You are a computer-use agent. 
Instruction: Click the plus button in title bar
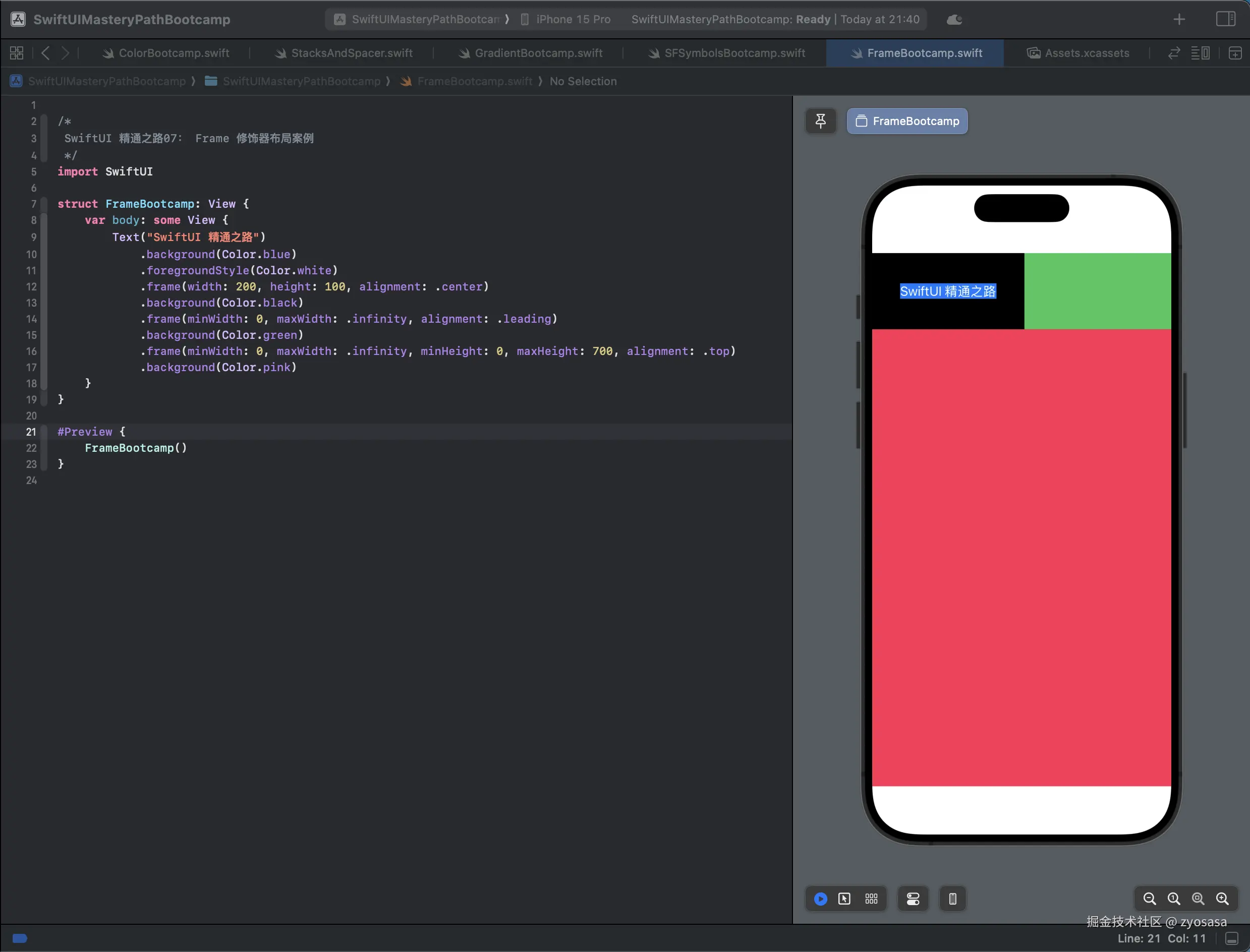click(1179, 19)
